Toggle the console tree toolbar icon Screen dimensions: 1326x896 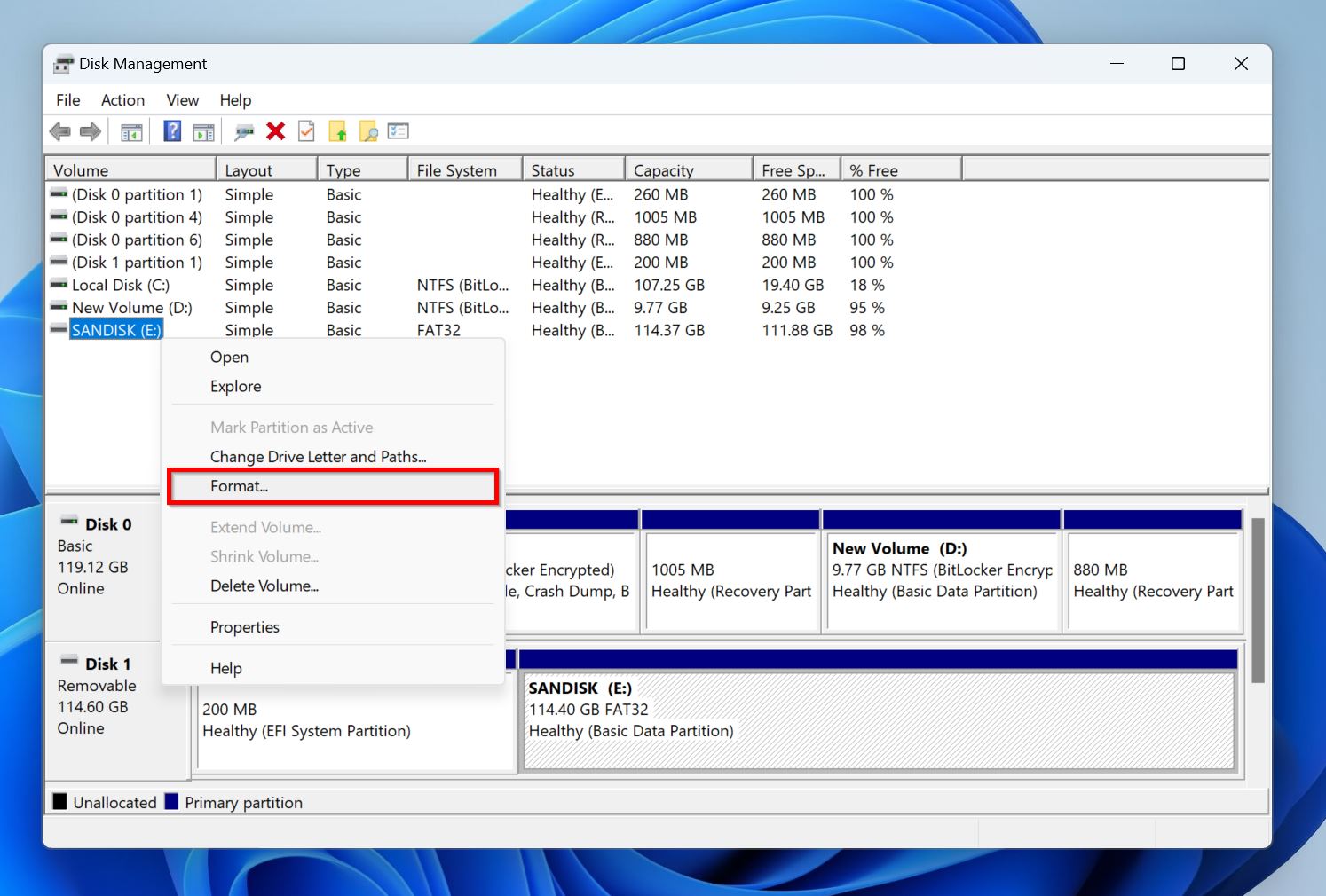tap(130, 131)
